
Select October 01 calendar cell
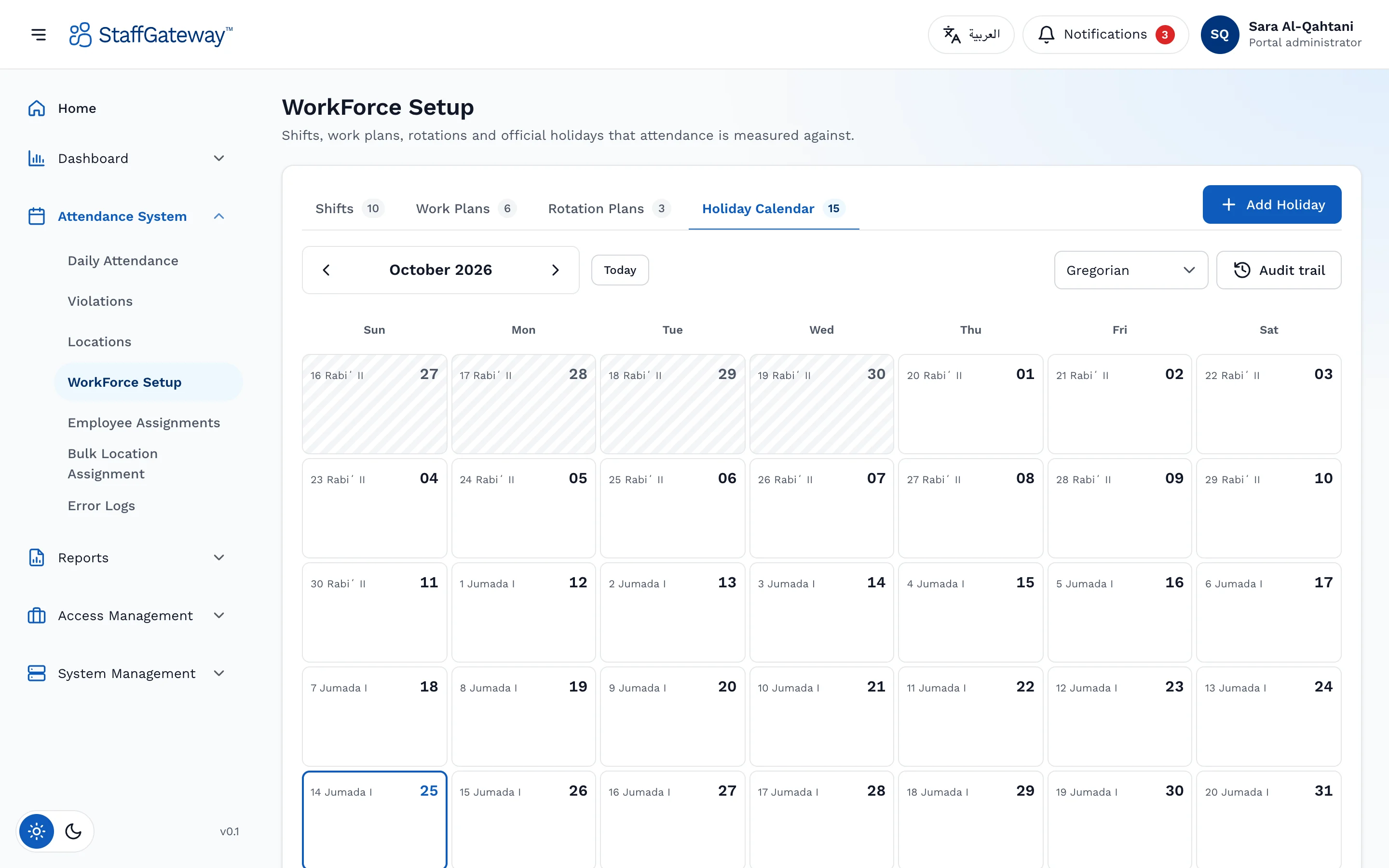970,404
